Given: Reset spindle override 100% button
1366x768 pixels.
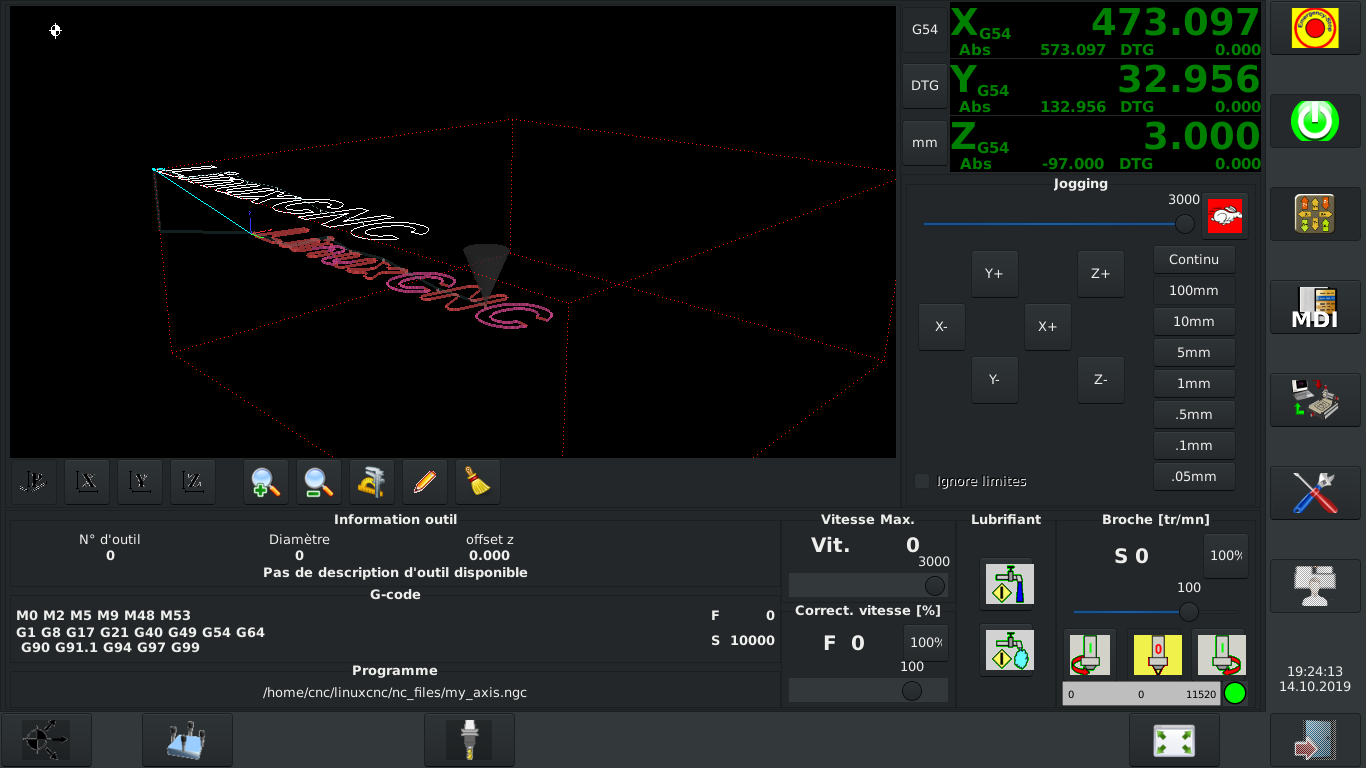Looking at the screenshot, I should [1225, 555].
